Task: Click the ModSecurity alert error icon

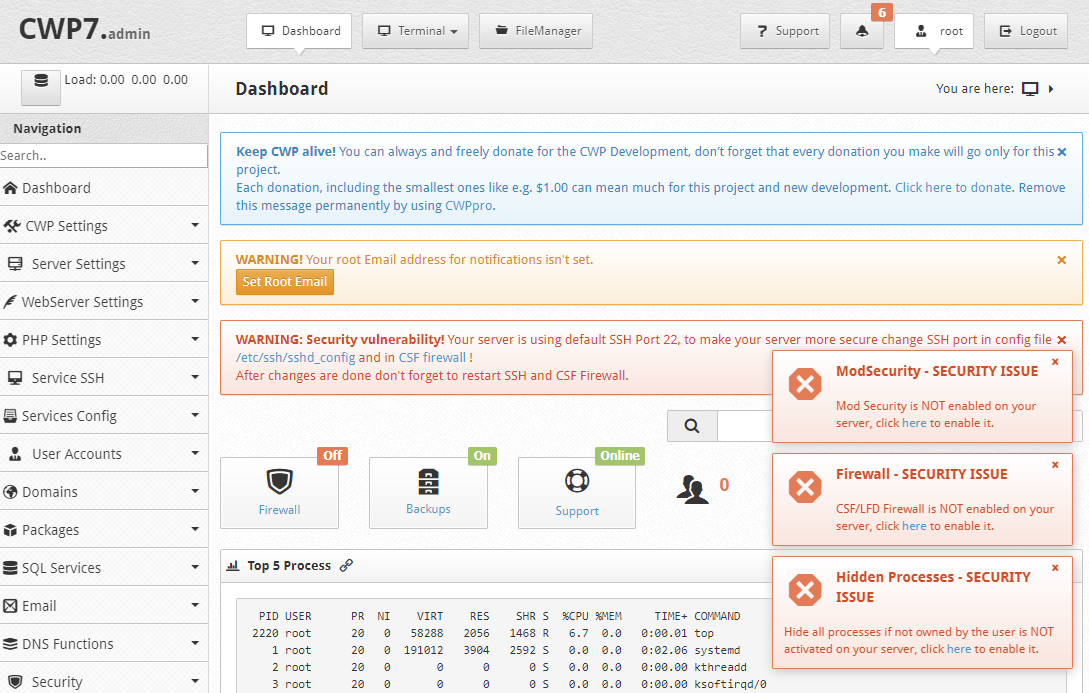Action: [805, 384]
